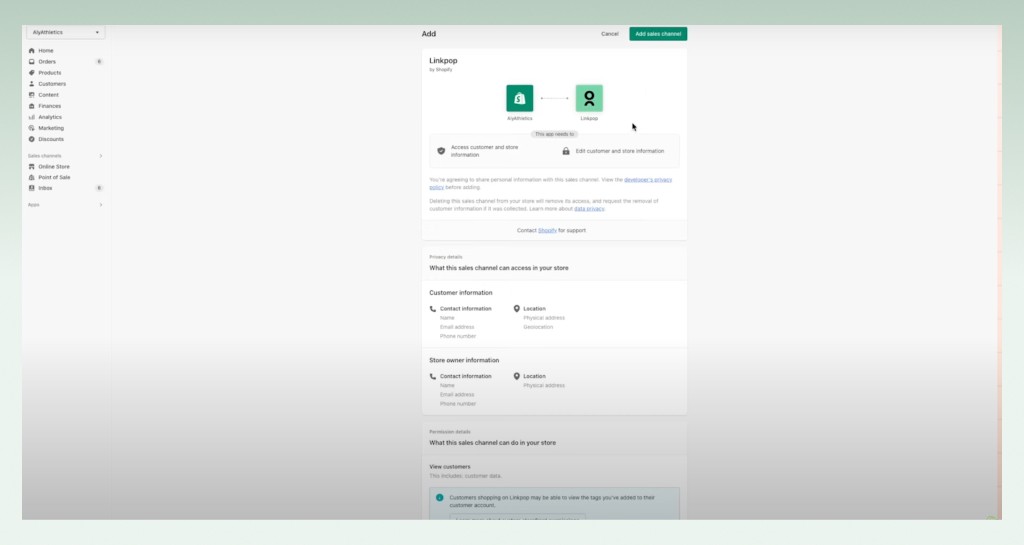Click the Shopify support link
This screenshot has height=545, width=1024.
(x=547, y=230)
